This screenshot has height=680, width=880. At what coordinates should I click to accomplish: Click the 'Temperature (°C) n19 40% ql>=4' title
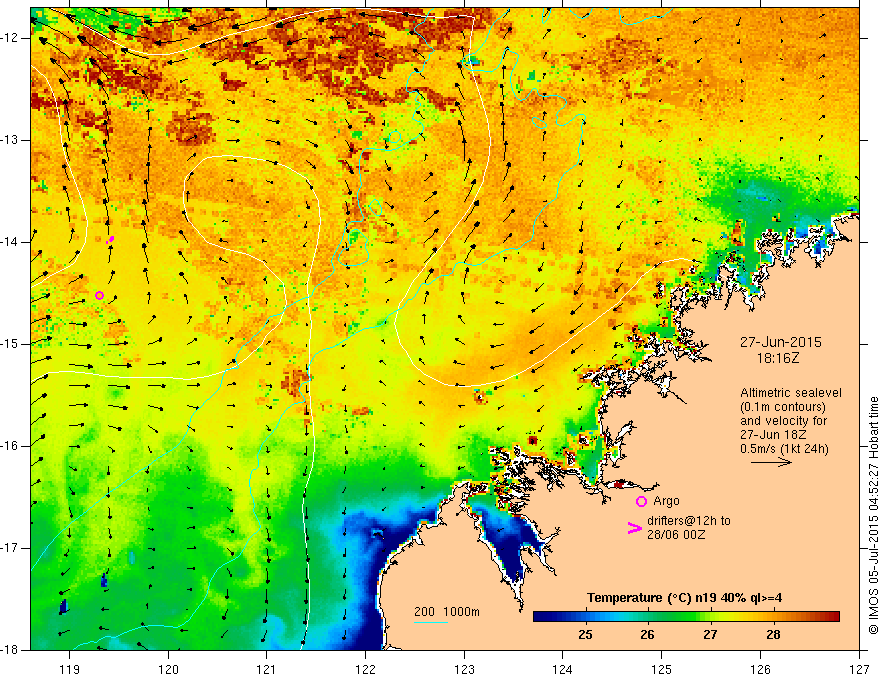pyautogui.click(x=684, y=598)
